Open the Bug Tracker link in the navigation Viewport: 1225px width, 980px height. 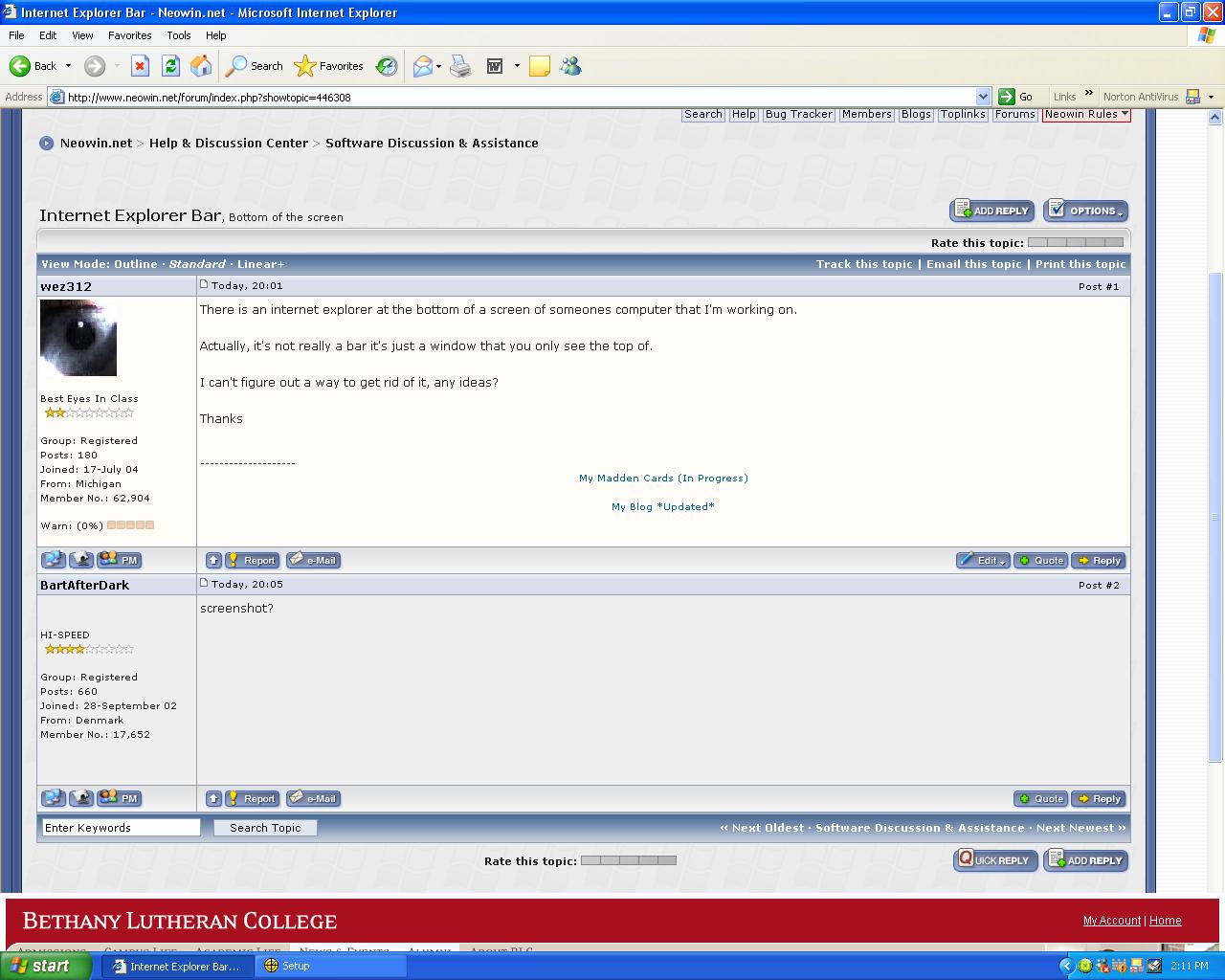pyautogui.click(x=798, y=114)
